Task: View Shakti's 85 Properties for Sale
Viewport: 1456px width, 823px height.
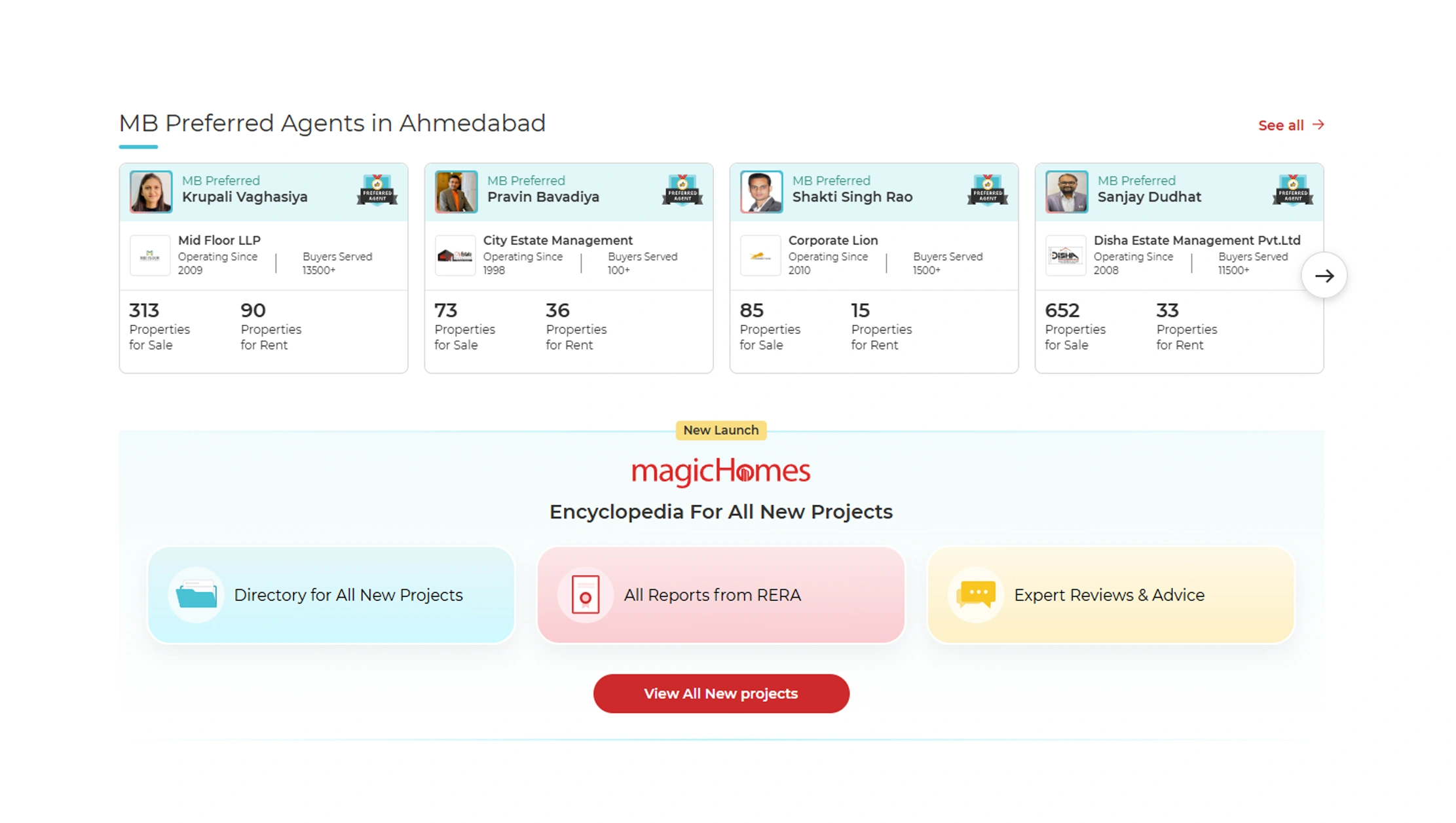Action: tap(770, 327)
